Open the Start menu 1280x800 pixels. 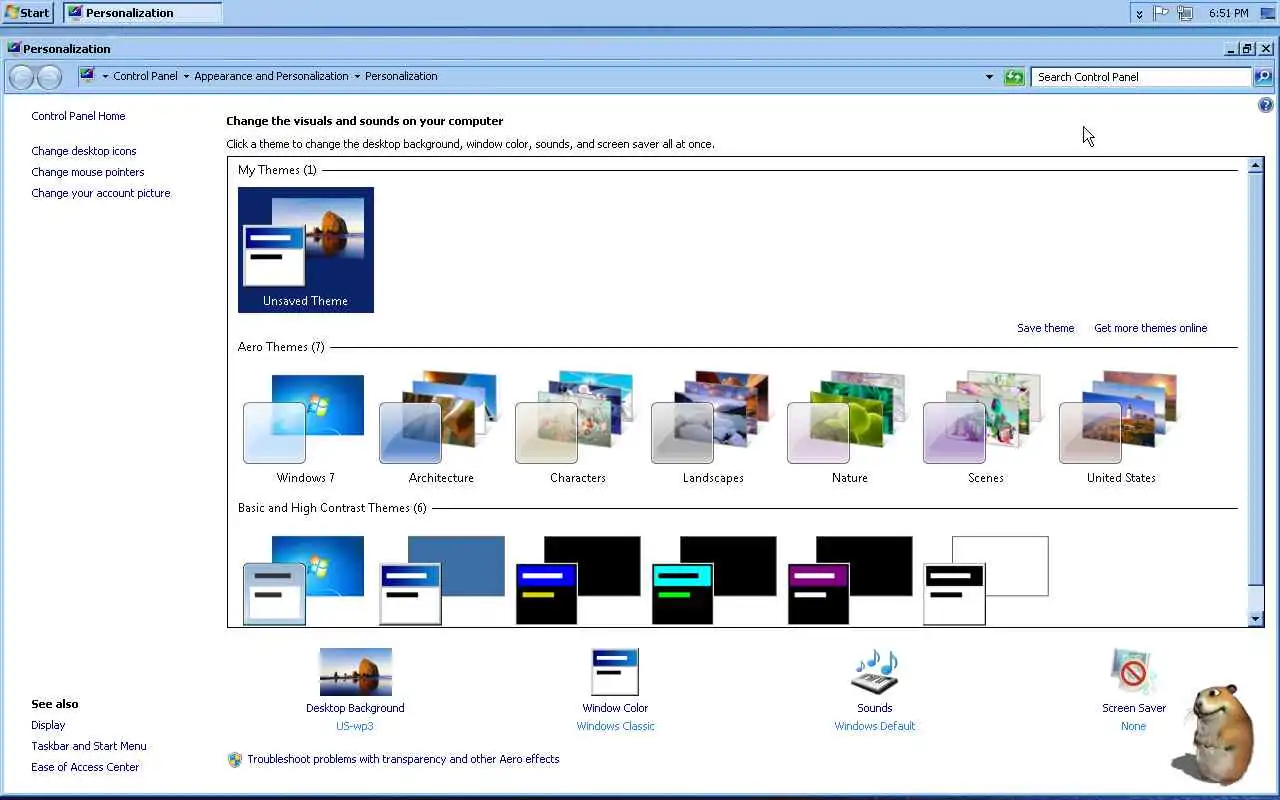tap(28, 13)
